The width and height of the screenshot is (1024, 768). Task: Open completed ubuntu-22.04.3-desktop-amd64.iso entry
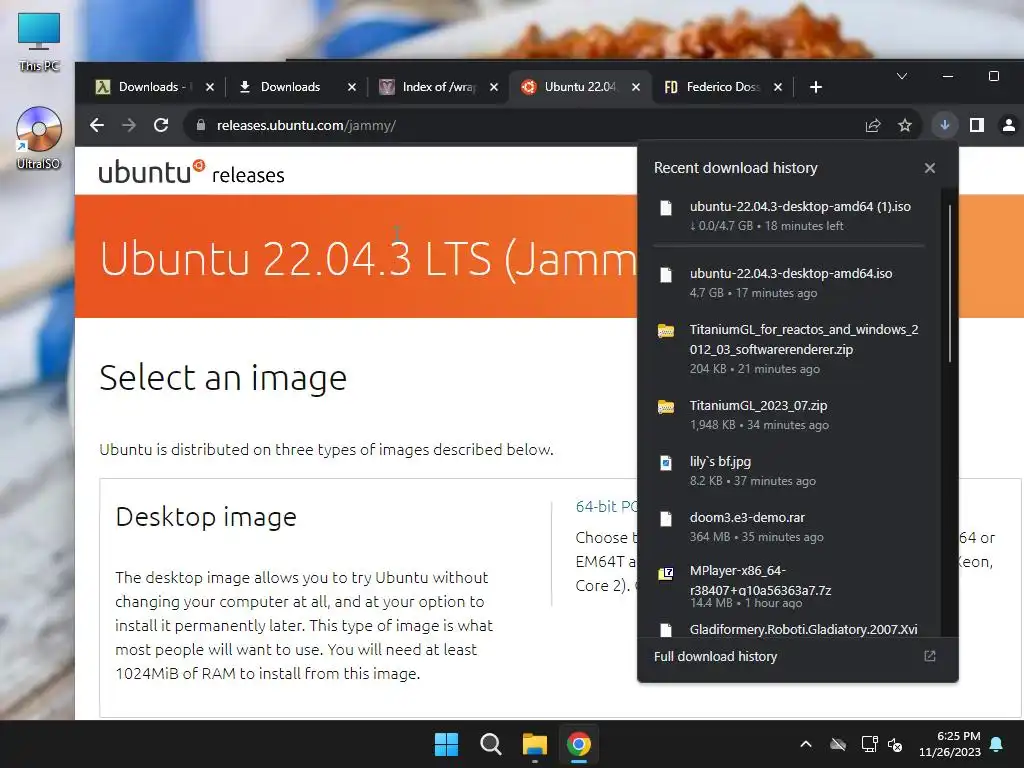tap(789, 283)
